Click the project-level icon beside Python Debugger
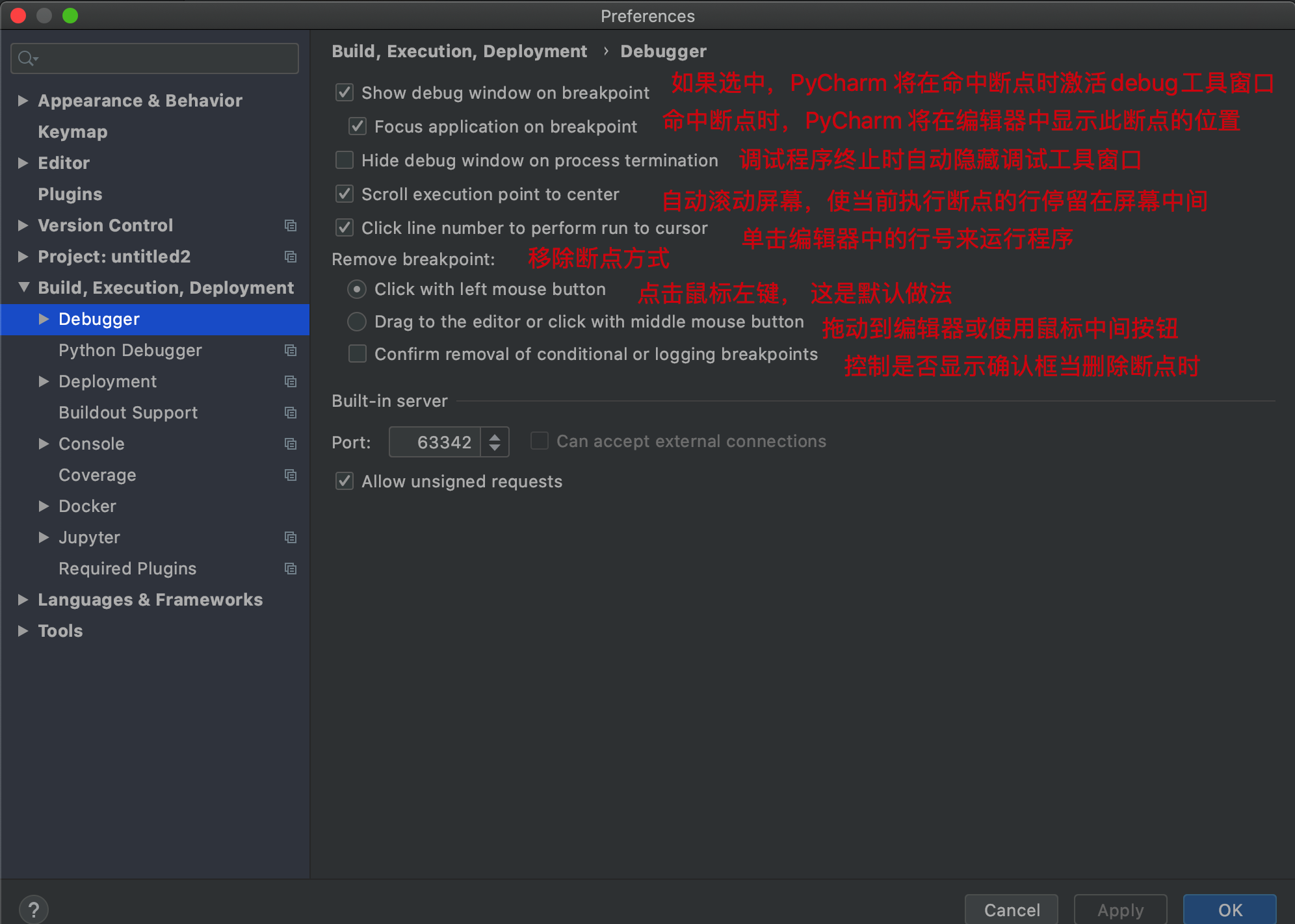The width and height of the screenshot is (1295, 924). pos(291,350)
